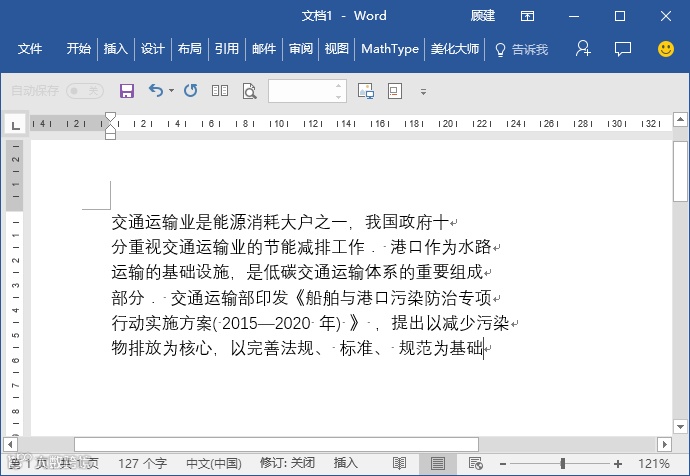Go to the 审阅 tab

tap(301, 49)
